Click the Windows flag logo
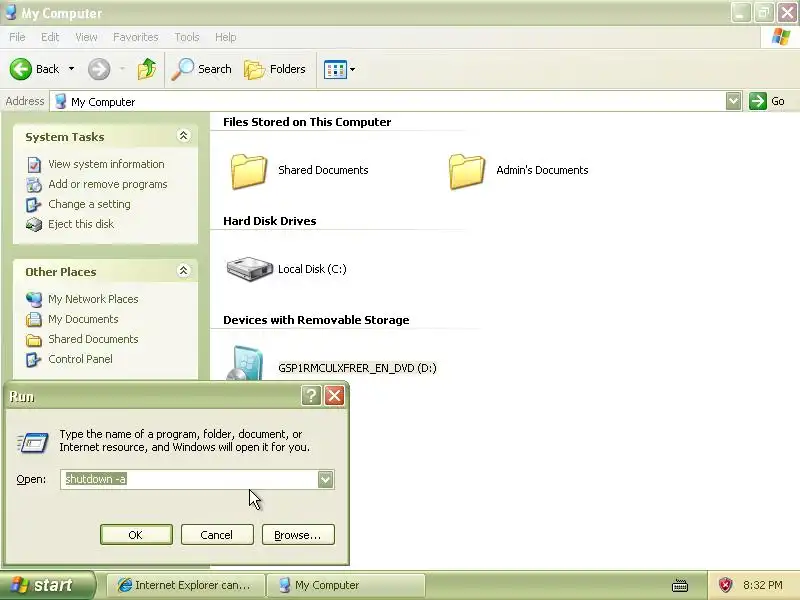The width and height of the screenshot is (800, 600). point(781,37)
